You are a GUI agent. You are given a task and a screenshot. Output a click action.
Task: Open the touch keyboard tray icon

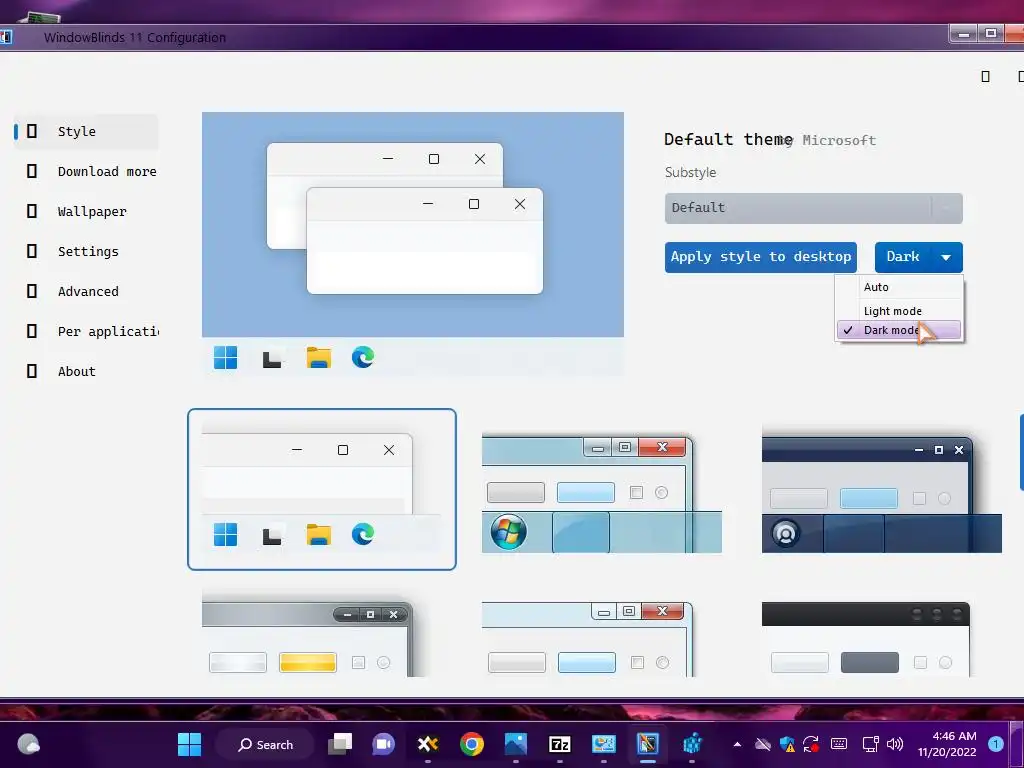point(839,744)
